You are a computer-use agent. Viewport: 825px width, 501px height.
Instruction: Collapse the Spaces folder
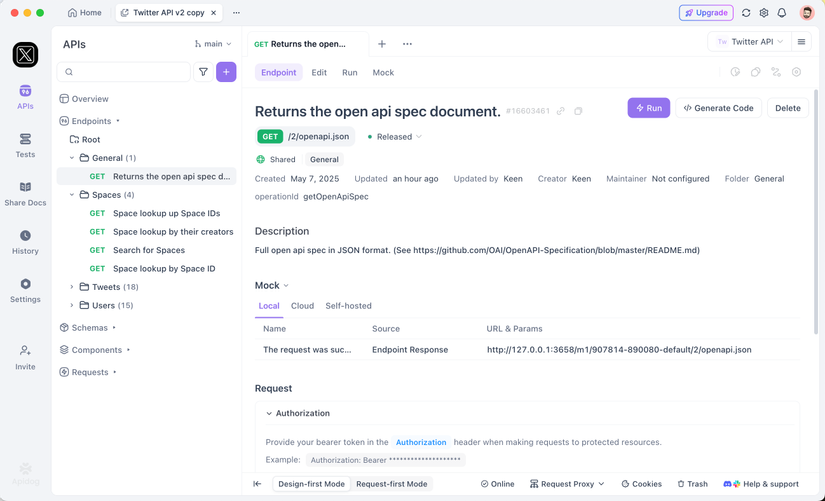point(72,195)
